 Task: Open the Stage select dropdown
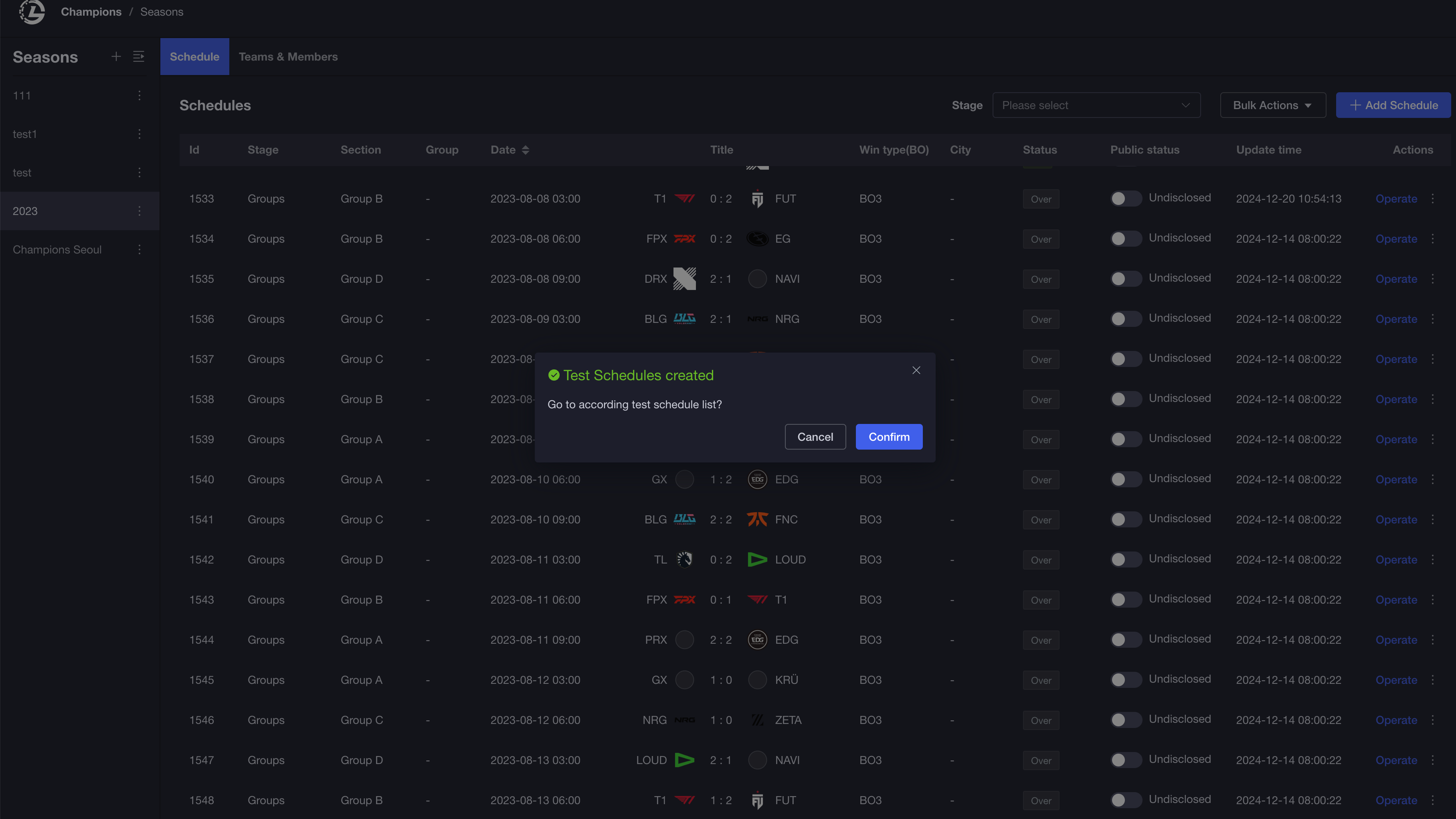(1096, 105)
